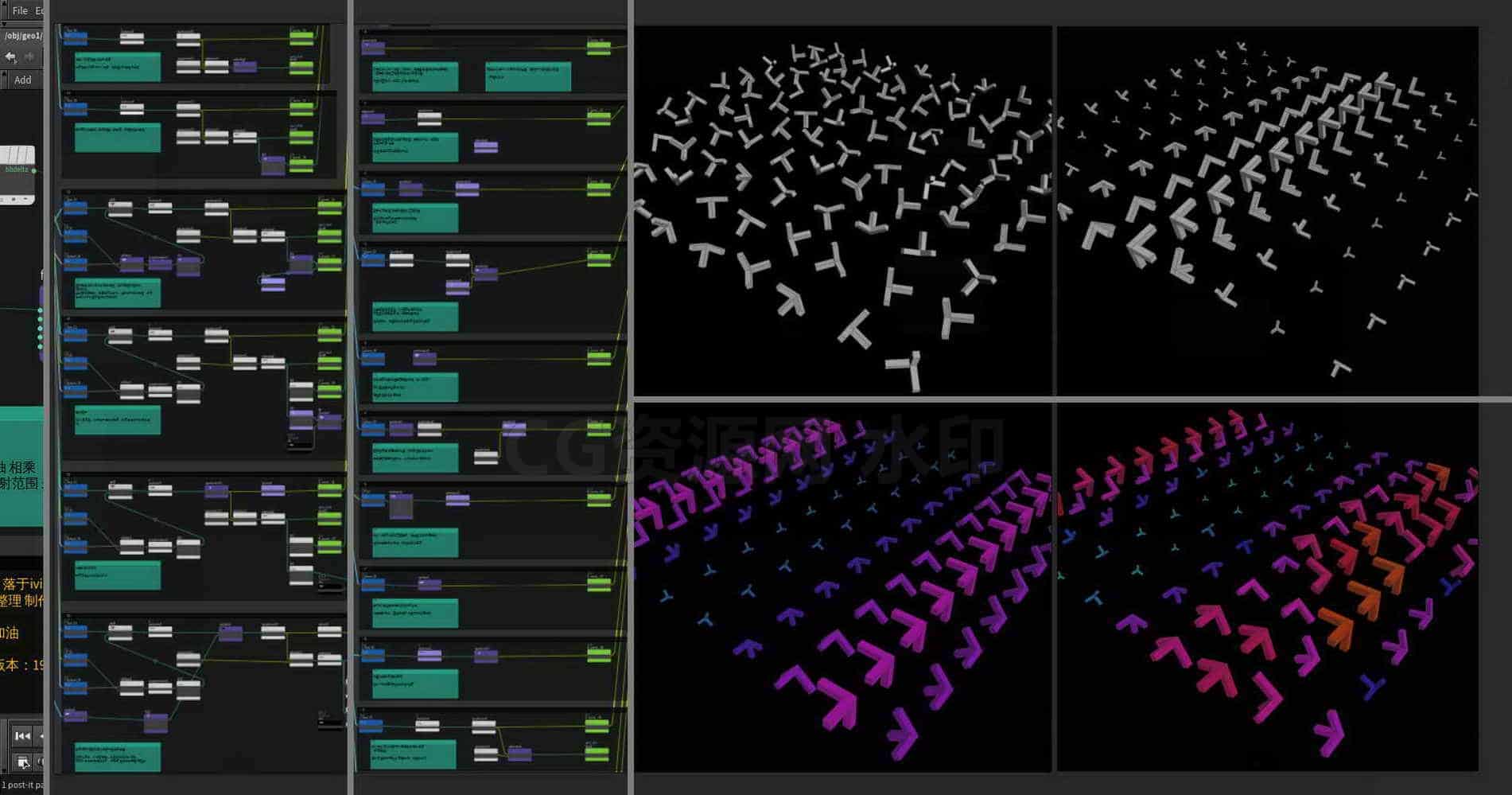Click the bbdelta node's green output dot
The width and height of the screenshot is (1512, 795).
[33, 170]
